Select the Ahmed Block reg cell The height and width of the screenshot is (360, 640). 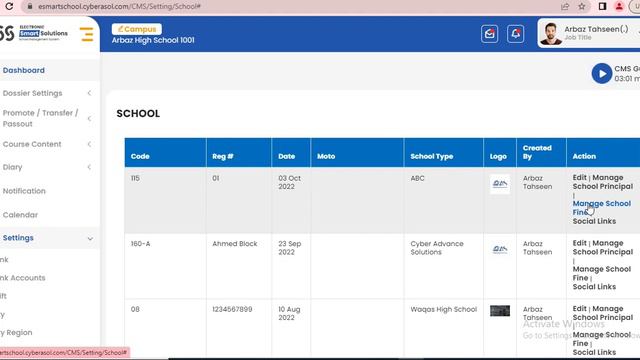tap(235, 244)
